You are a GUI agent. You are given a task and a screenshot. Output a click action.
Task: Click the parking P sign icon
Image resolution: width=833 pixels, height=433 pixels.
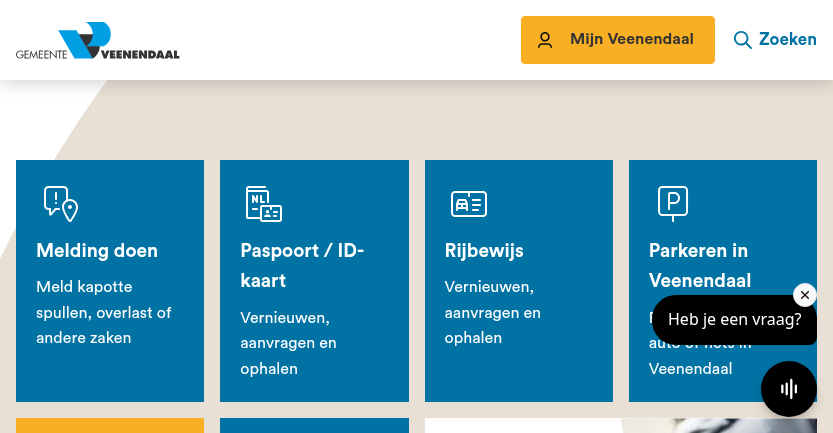coord(673,203)
